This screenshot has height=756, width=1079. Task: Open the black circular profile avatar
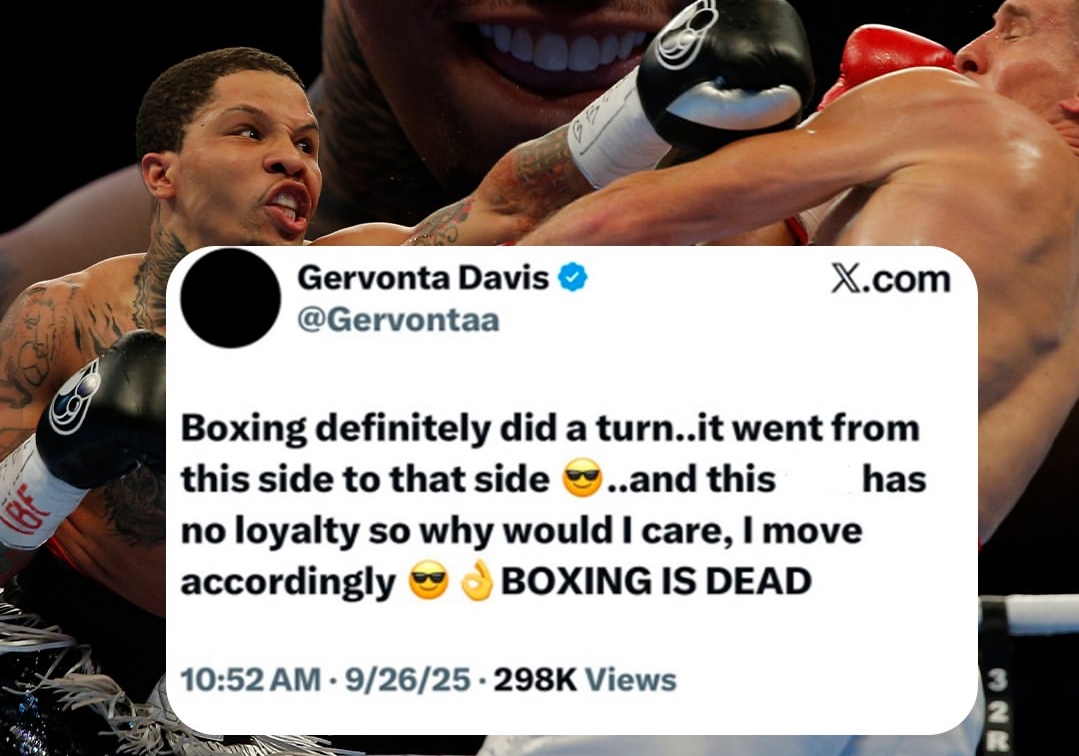coord(231,297)
